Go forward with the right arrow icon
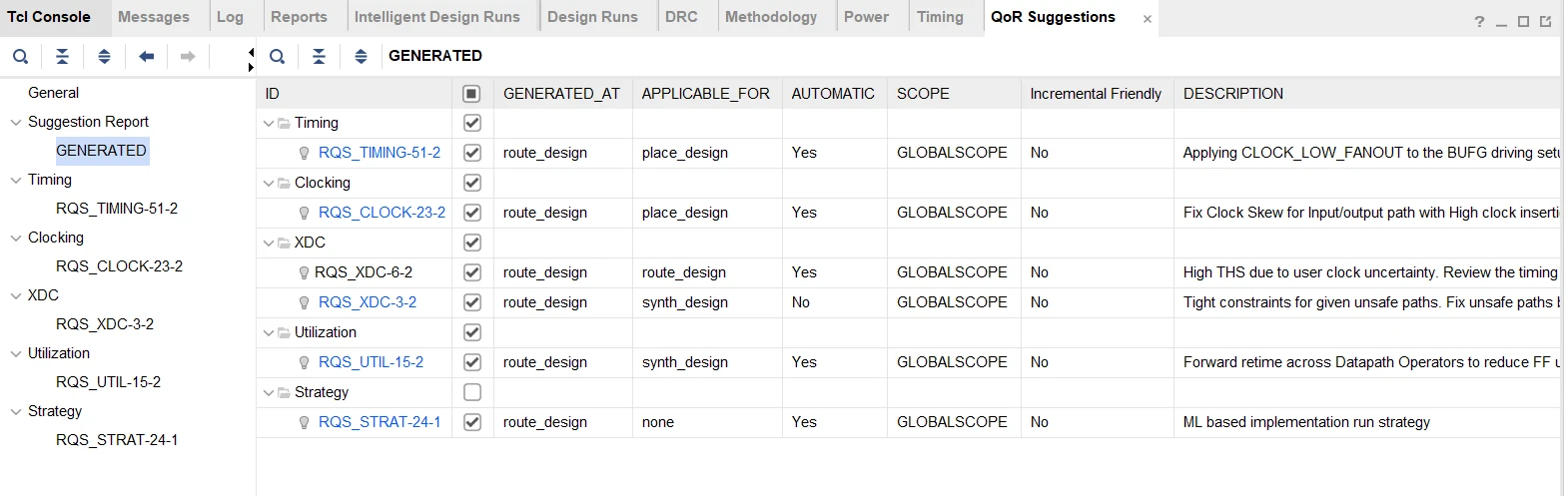The image size is (1568, 496). [x=188, y=57]
